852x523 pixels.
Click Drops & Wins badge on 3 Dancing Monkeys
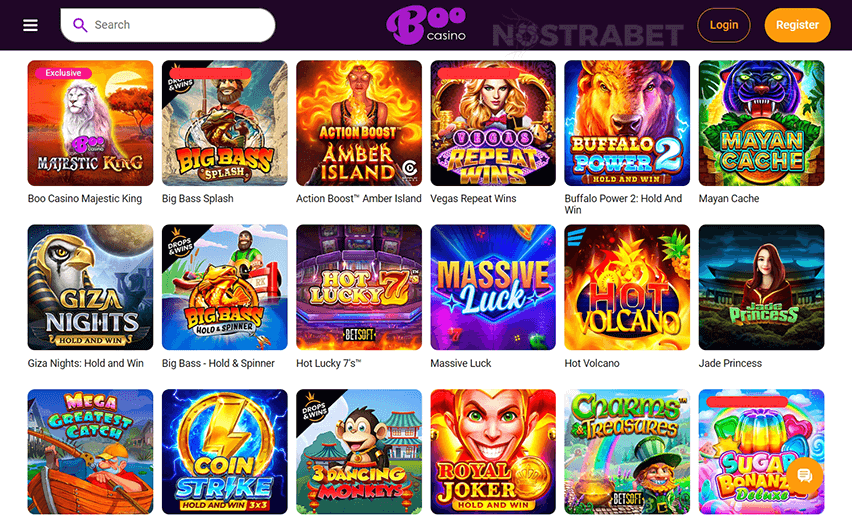(314, 407)
